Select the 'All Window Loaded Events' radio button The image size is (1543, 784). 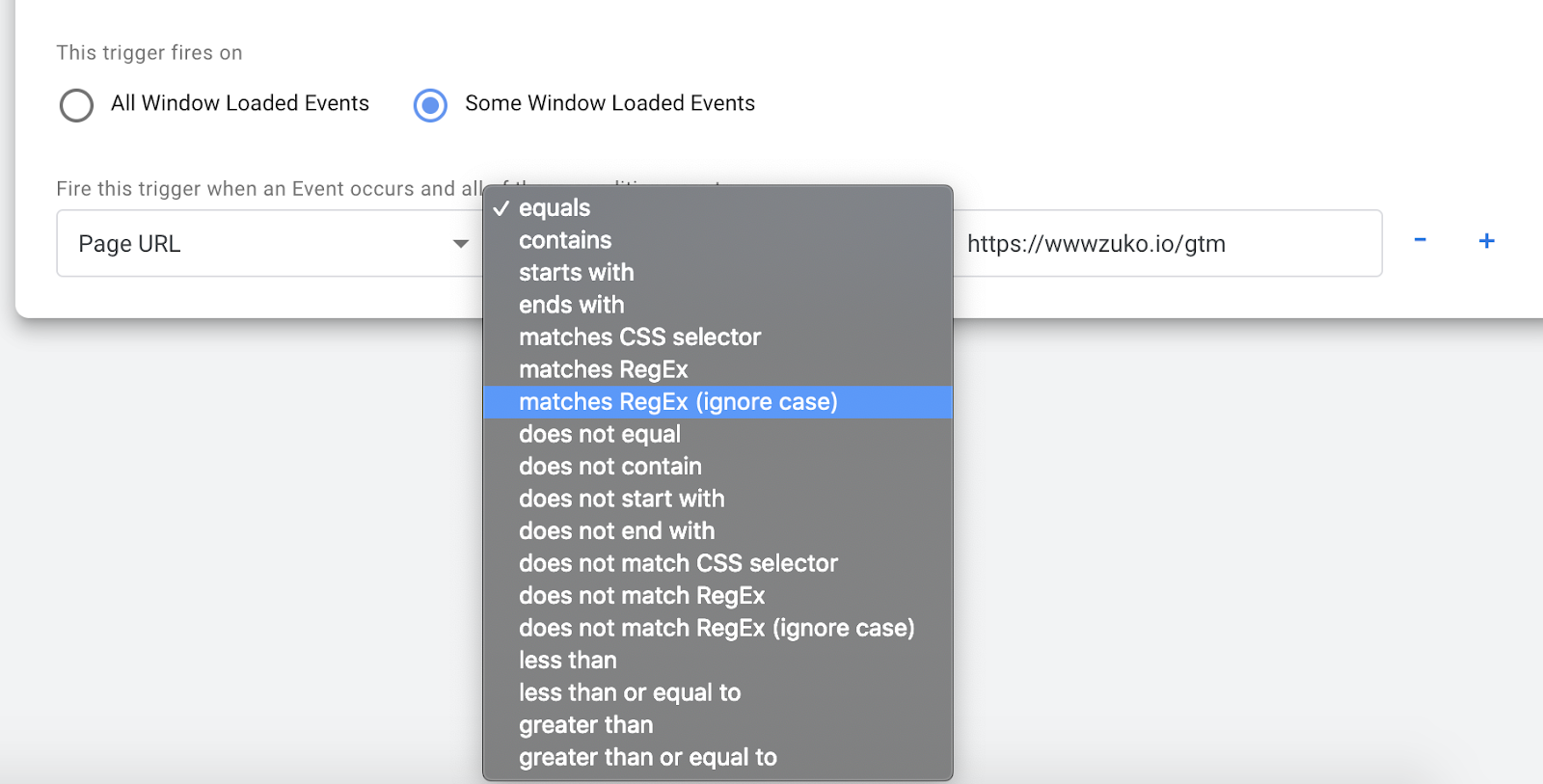(x=76, y=105)
